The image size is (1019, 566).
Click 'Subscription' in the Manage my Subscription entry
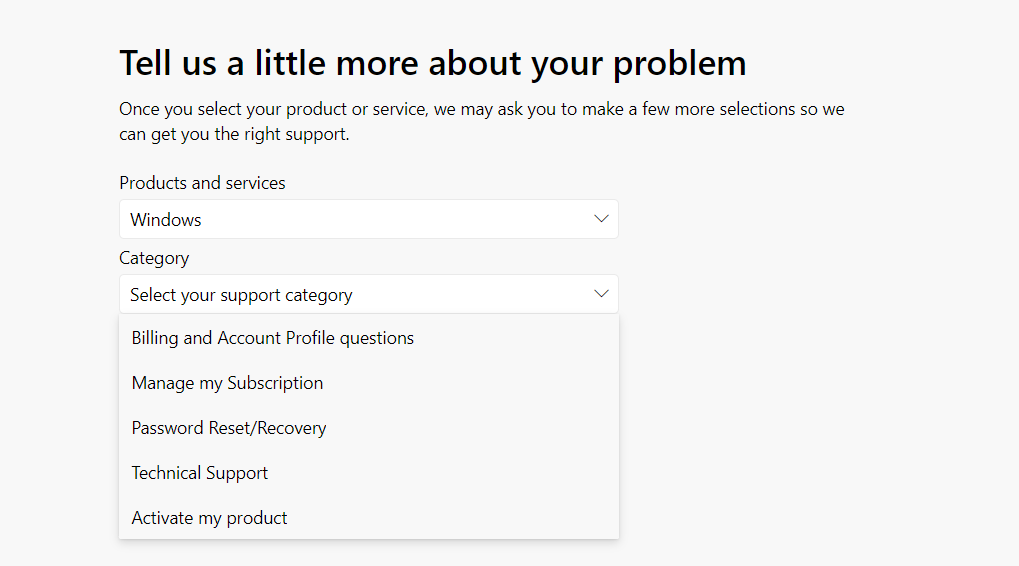275,383
